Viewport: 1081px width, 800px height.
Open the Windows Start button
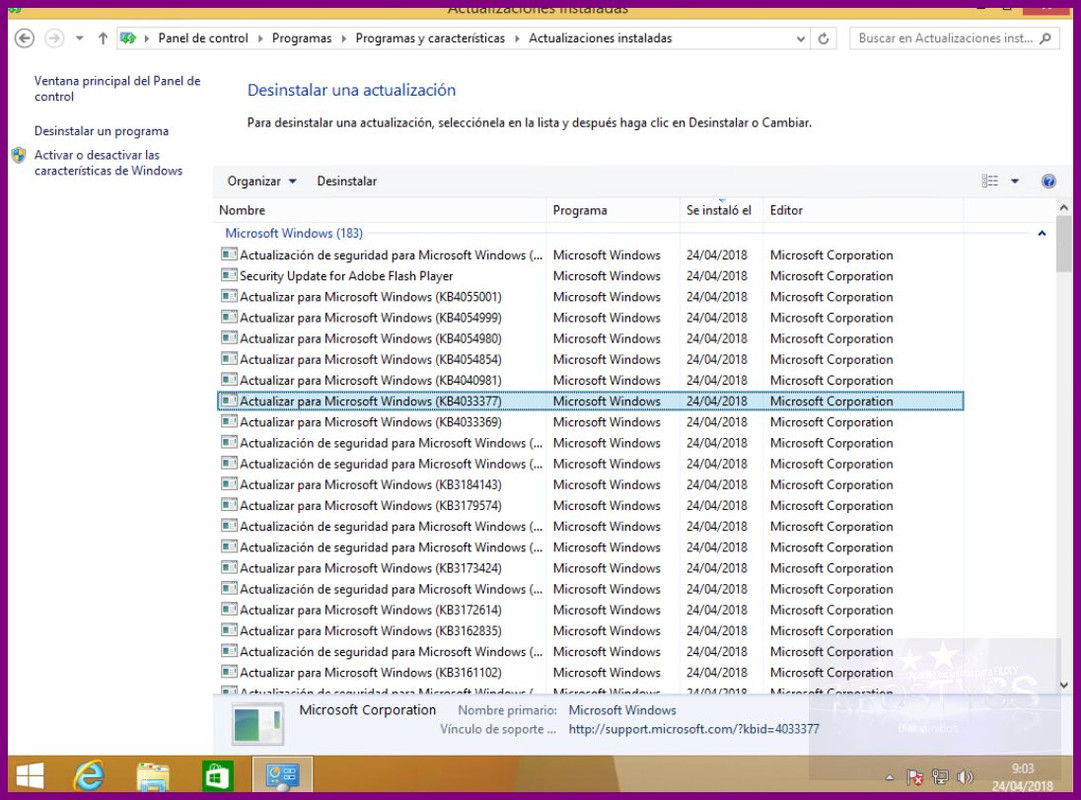(x=30, y=777)
